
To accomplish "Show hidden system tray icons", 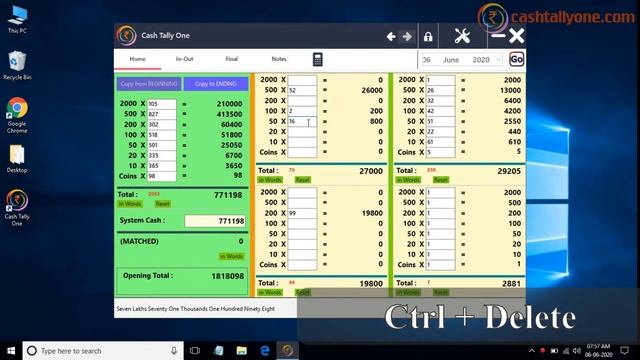I will 531,351.
